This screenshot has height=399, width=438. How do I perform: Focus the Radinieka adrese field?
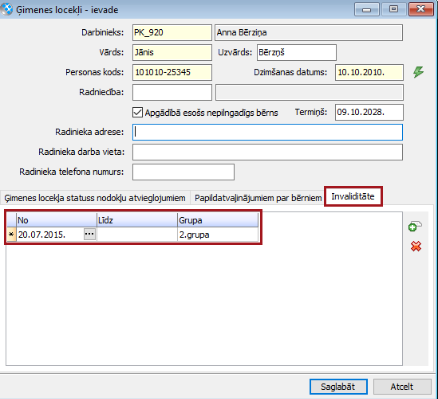click(x=267, y=132)
